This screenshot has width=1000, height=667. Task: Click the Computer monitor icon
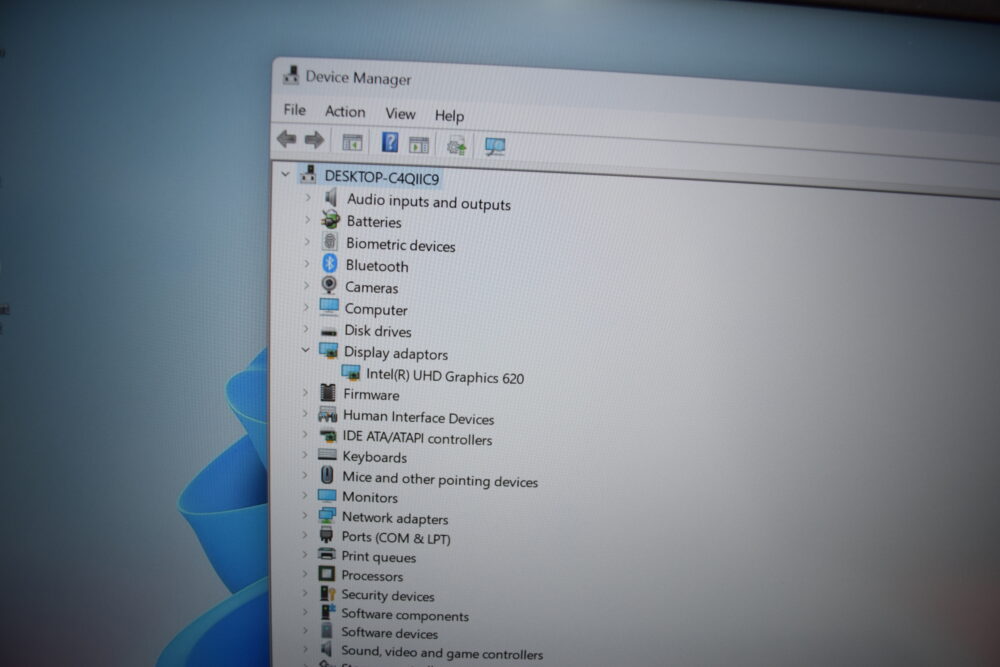pos(329,307)
